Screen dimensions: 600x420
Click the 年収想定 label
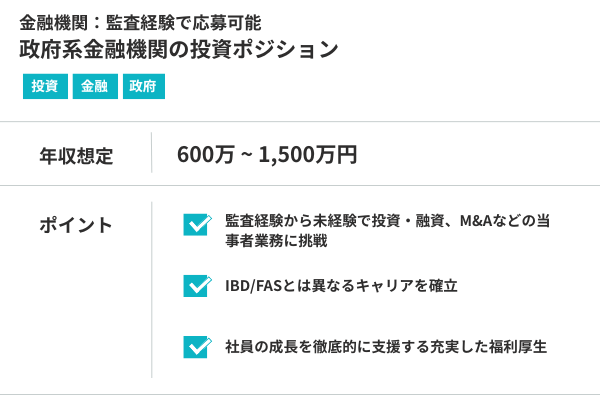pyautogui.click(x=76, y=155)
